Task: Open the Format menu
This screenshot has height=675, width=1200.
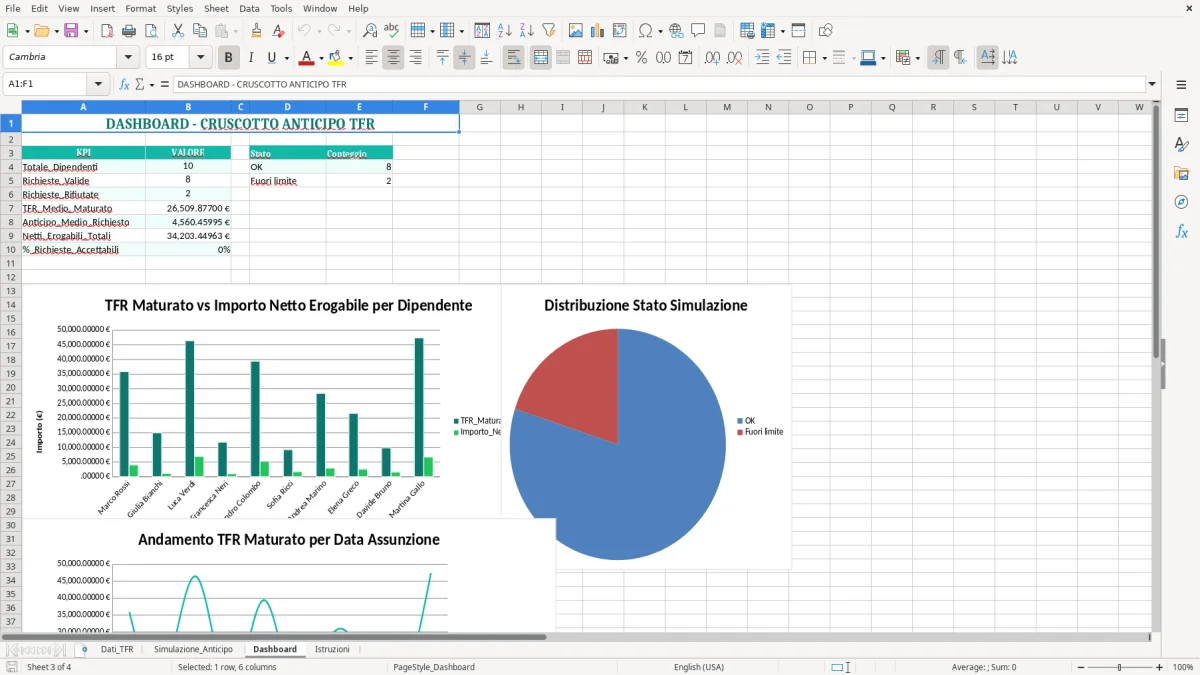Action: pos(140,8)
